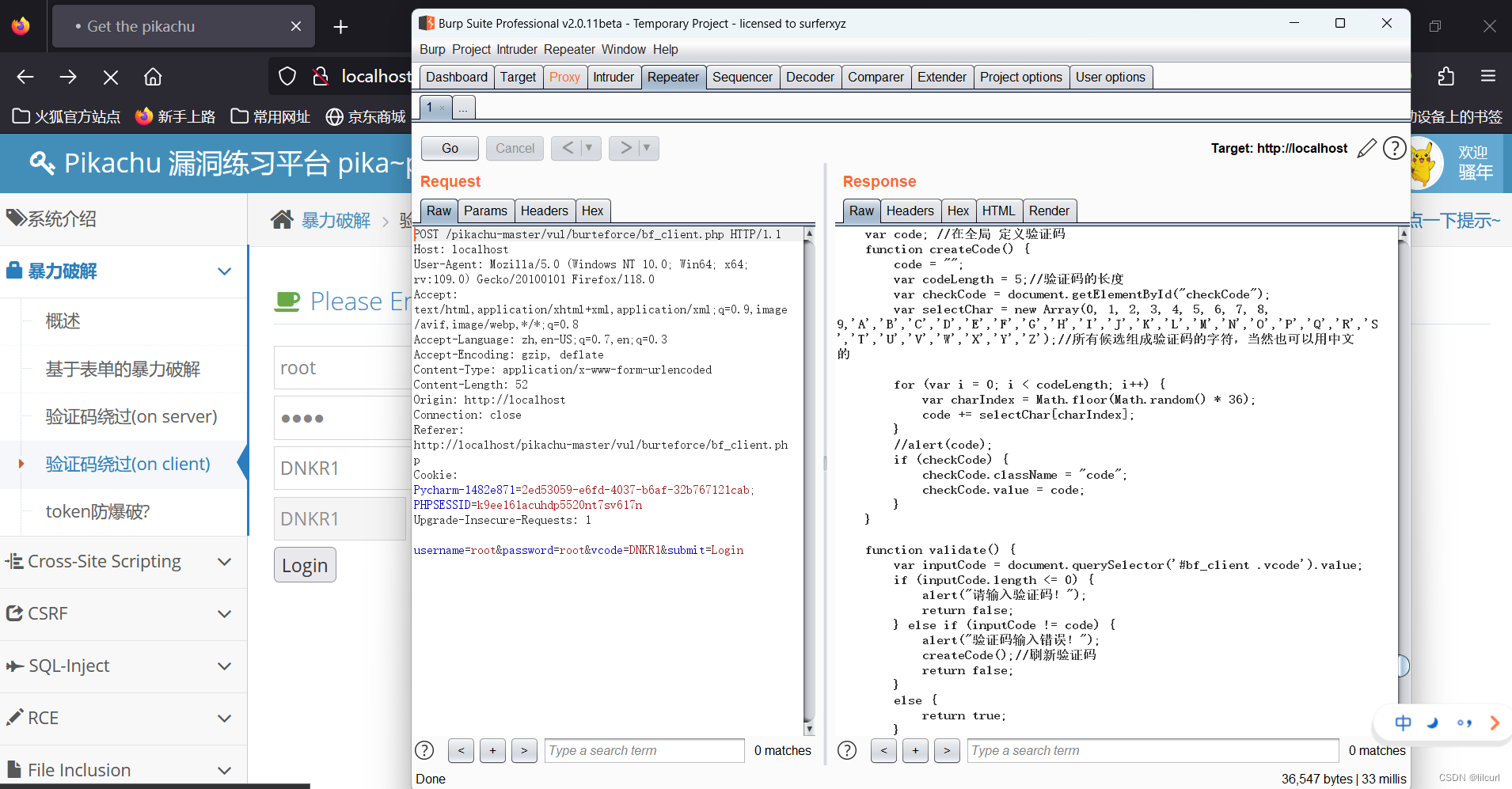Image resolution: width=1512 pixels, height=789 pixels.
Task: Click IME Chinese mode indicator icon
Action: [x=1403, y=723]
